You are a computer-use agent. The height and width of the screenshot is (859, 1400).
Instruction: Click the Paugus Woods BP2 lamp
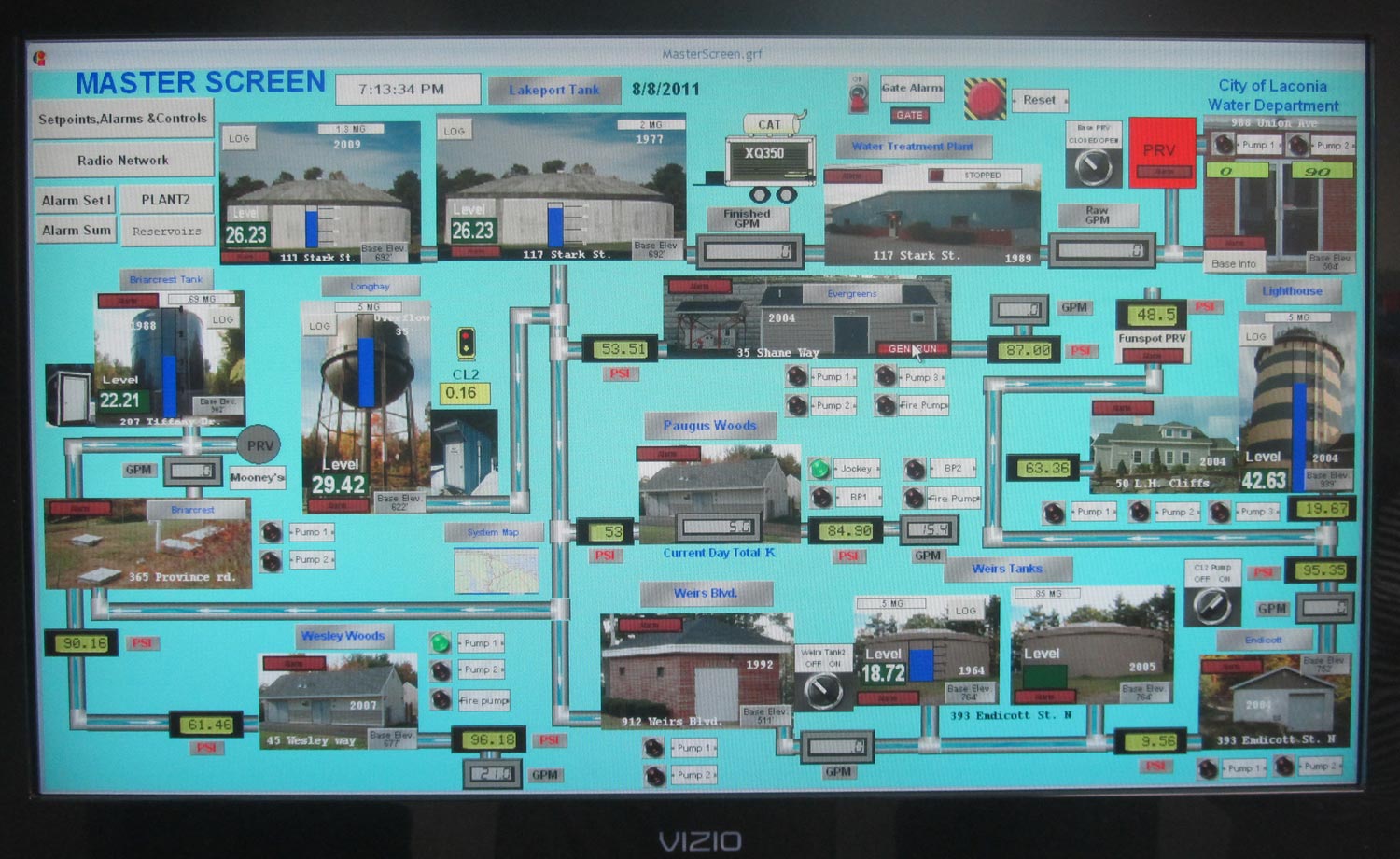pos(915,469)
